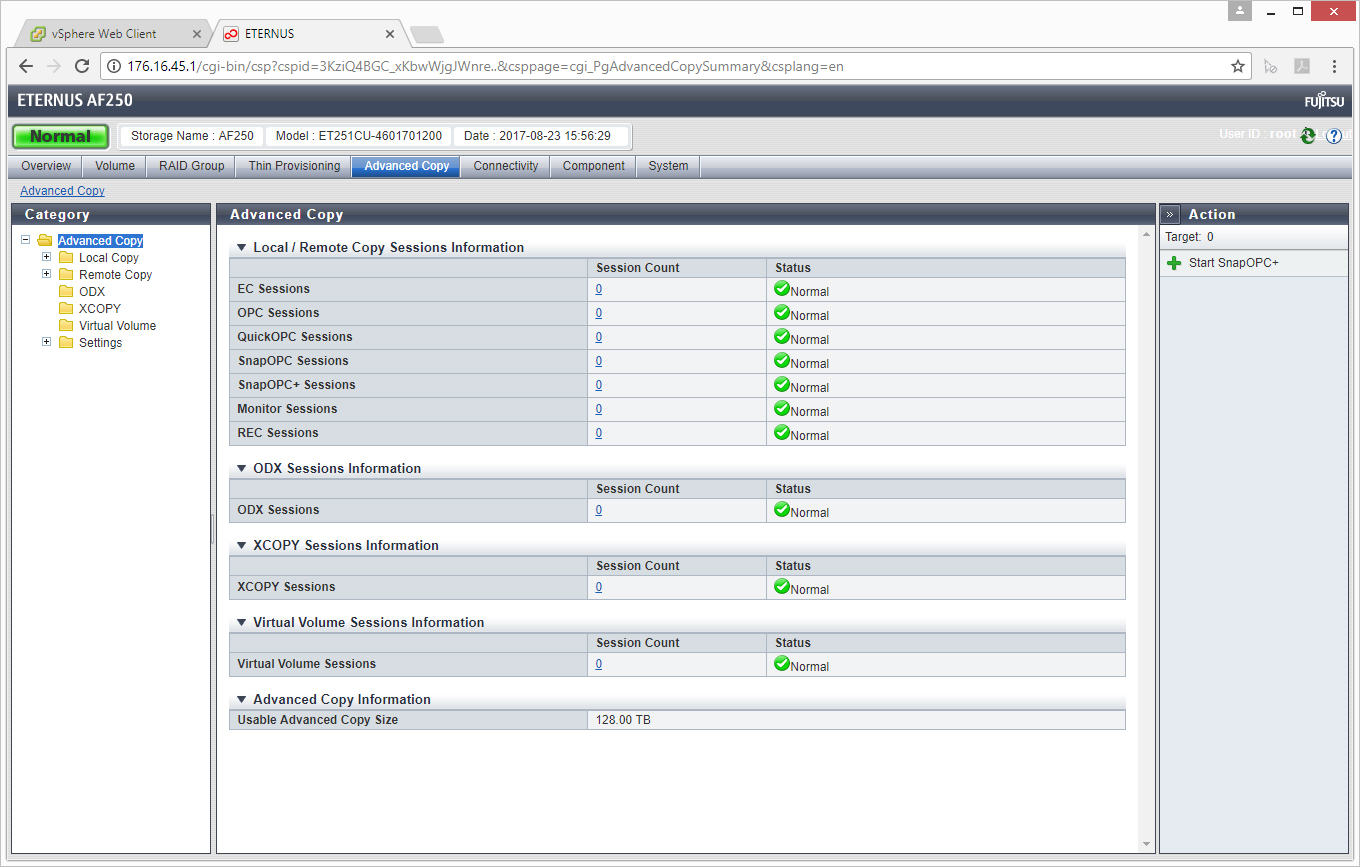
Task: Click the green Normal status button
Action: pos(60,136)
